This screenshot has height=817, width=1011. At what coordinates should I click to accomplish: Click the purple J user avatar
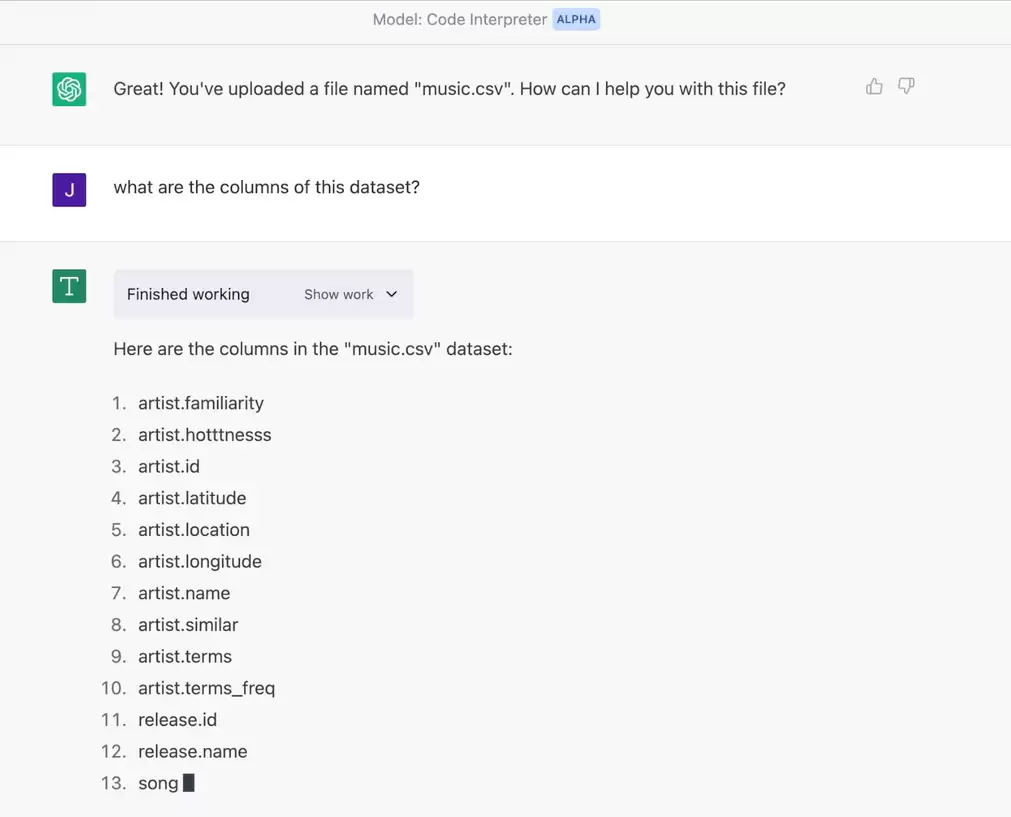tap(69, 190)
